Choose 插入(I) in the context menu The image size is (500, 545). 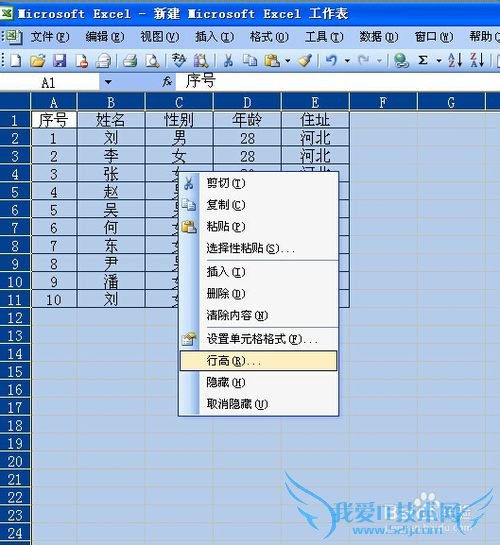tap(259, 271)
